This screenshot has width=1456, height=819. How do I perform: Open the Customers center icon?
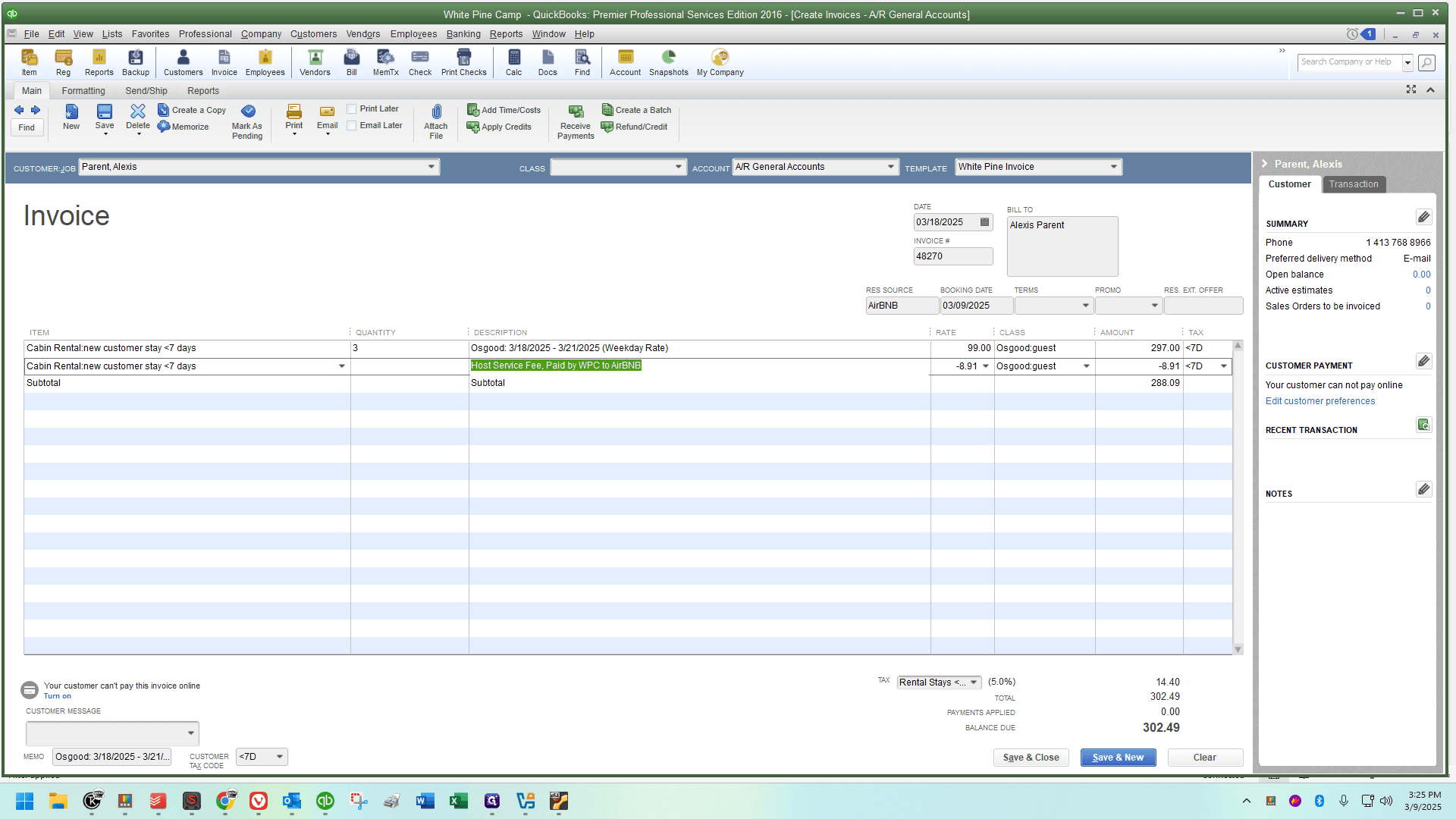point(183,62)
